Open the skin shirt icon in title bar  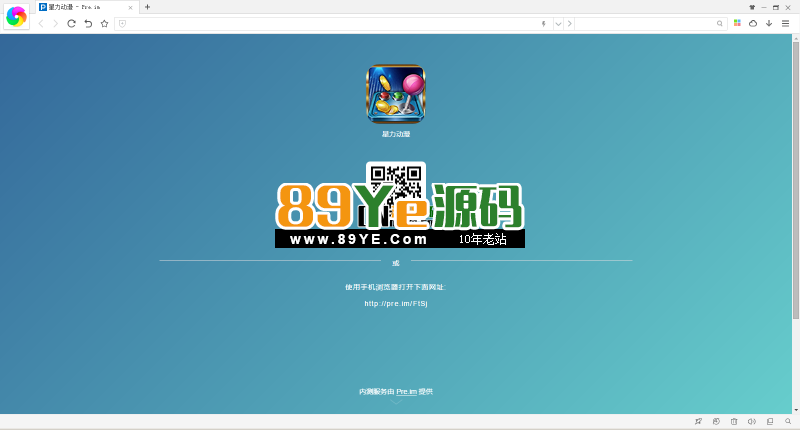(x=752, y=7)
